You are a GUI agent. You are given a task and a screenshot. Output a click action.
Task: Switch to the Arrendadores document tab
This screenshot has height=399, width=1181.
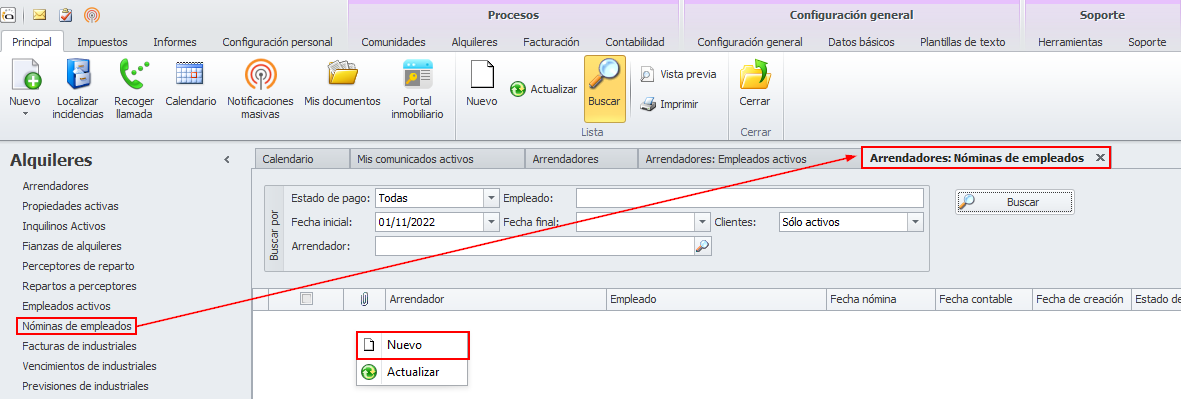[x=581, y=159]
